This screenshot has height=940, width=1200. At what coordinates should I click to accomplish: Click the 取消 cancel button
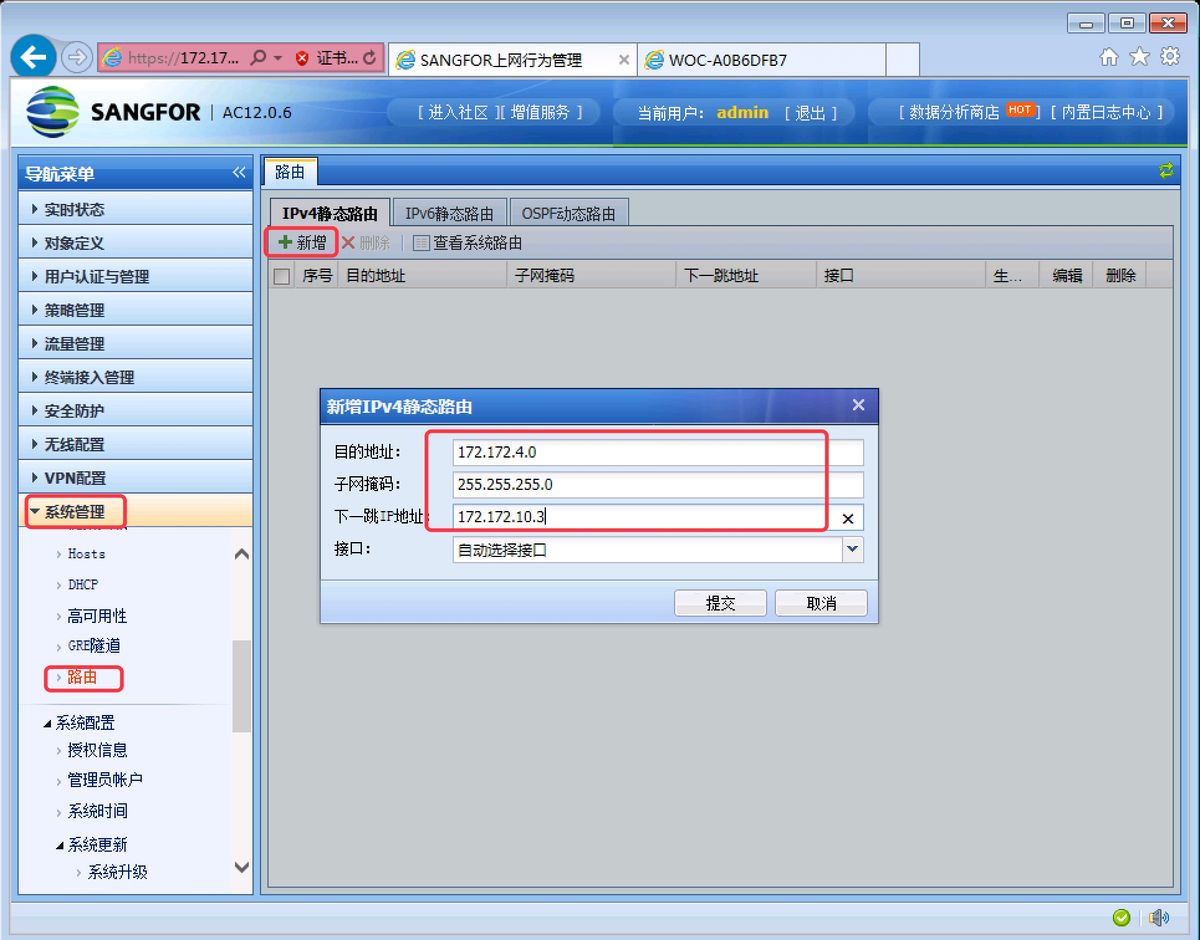tap(821, 603)
